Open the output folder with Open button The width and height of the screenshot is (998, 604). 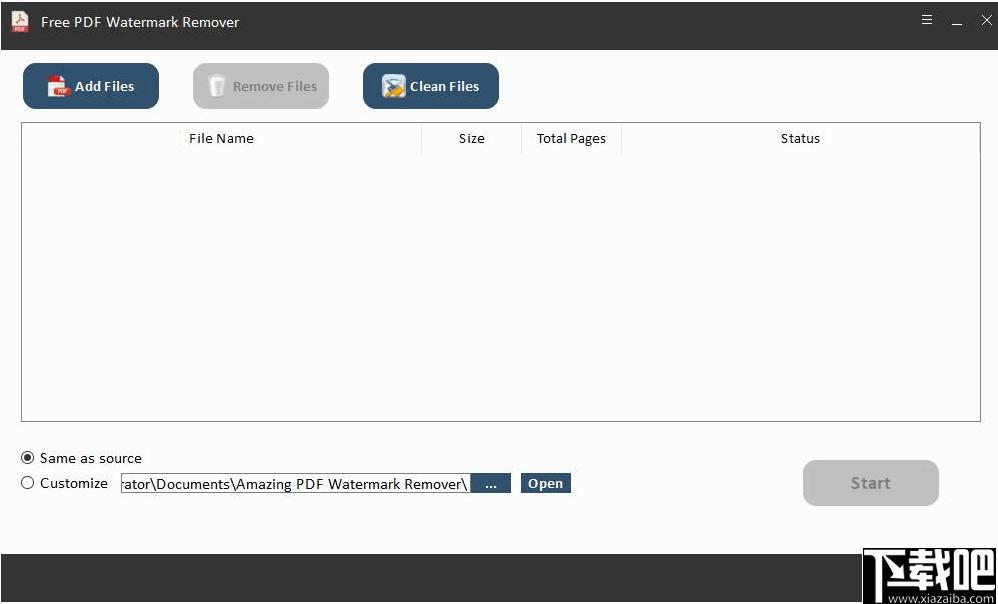pos(545,483)
